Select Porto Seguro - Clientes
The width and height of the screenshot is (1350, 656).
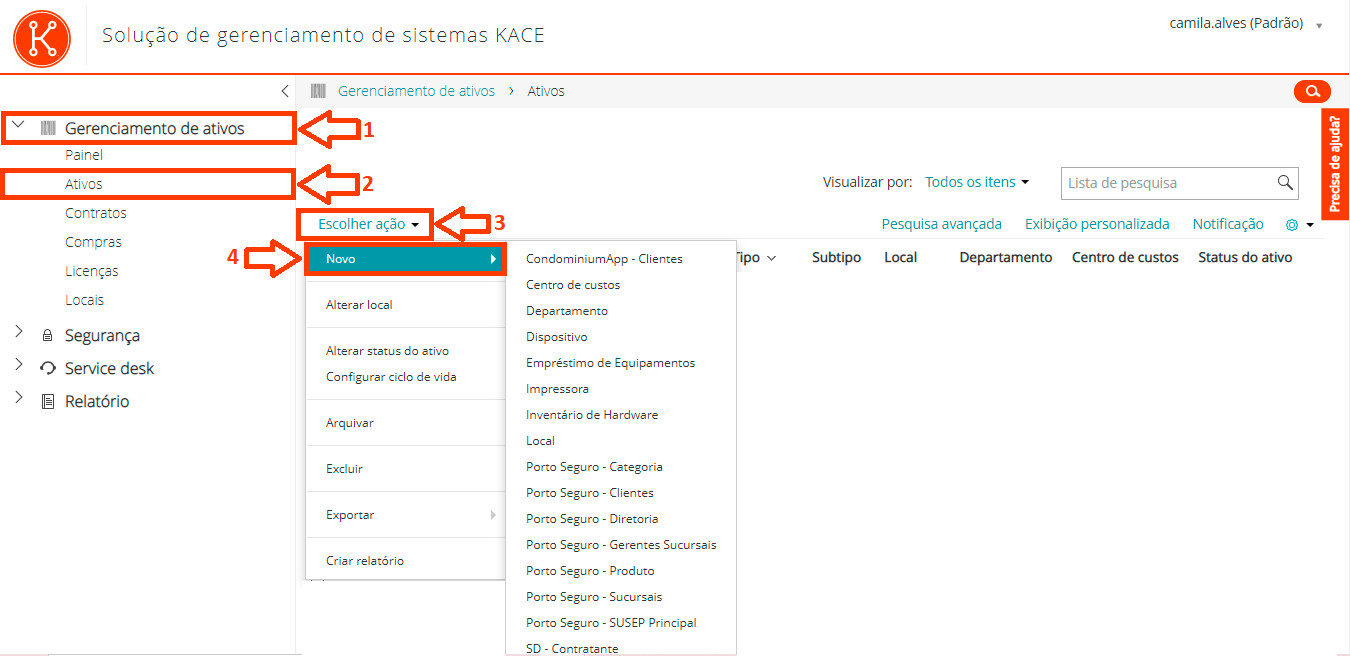click(x=590, y=493)
